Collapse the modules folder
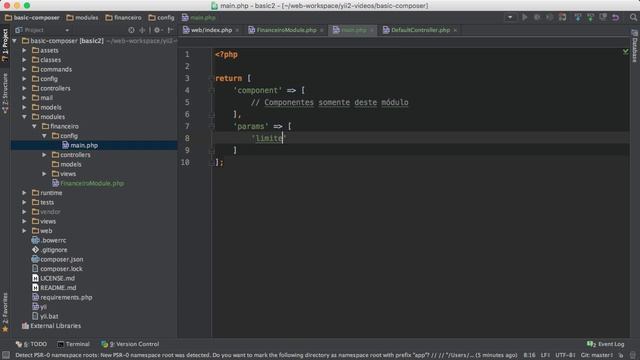This screenshot has height=360, width=640. [24, 117]
